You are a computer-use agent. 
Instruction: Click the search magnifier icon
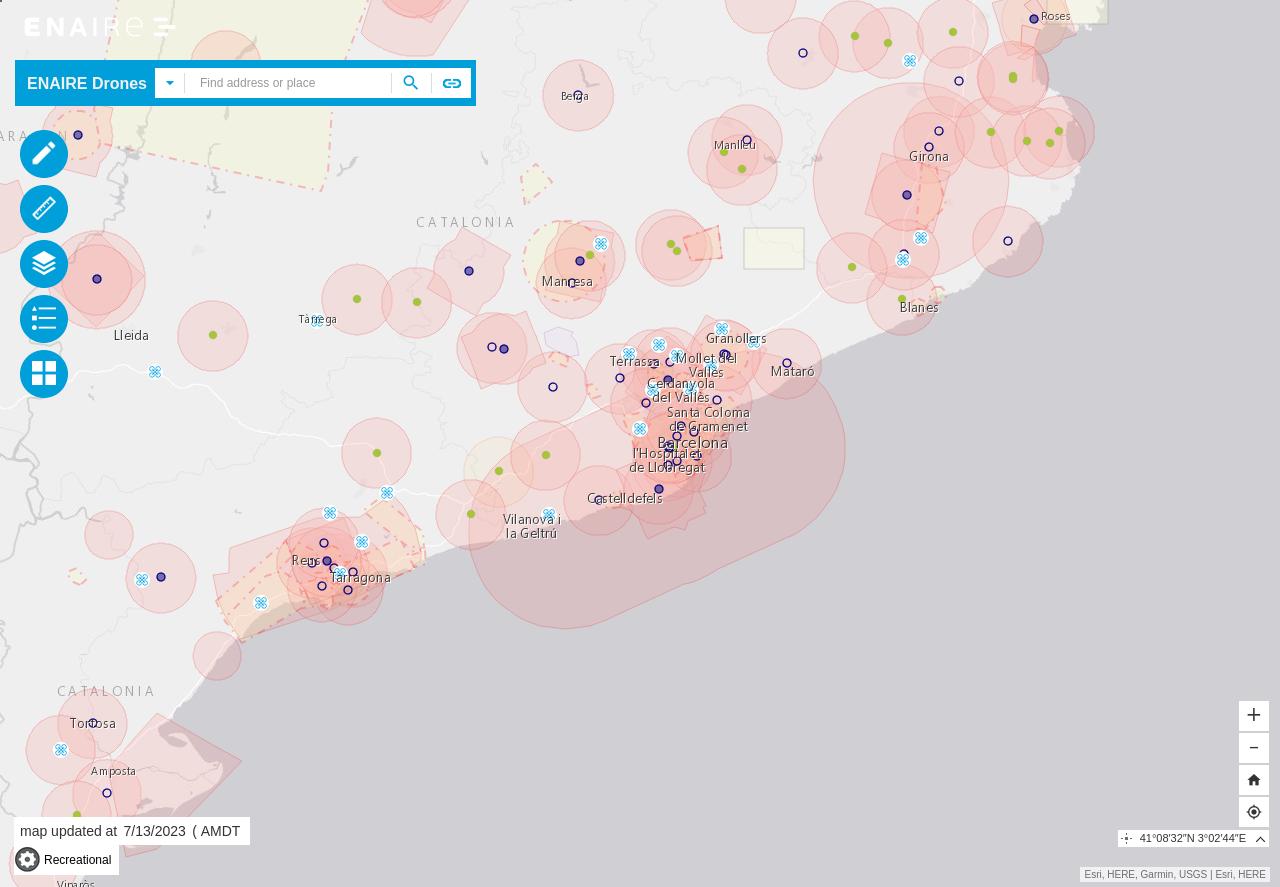[x=411, y=83]
